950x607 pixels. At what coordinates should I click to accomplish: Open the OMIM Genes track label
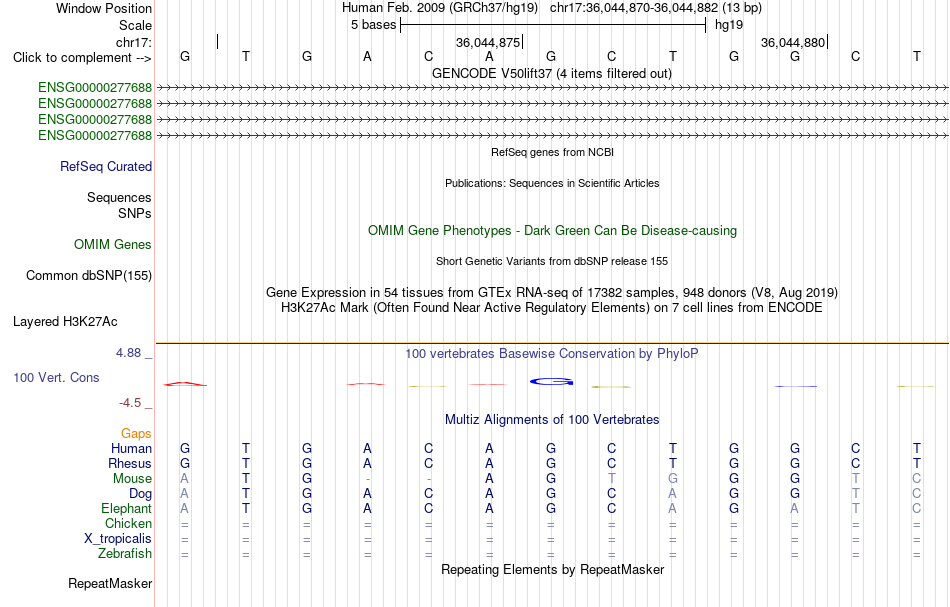tap(113, 244)
